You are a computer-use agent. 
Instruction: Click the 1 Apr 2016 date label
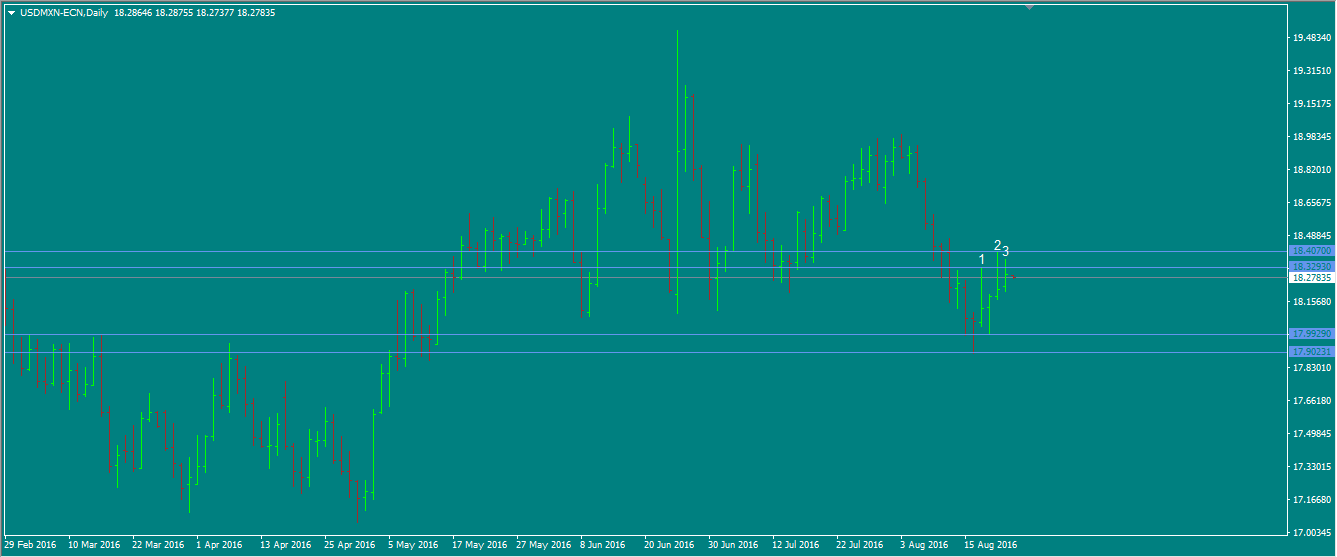click(x=219, y=546)
